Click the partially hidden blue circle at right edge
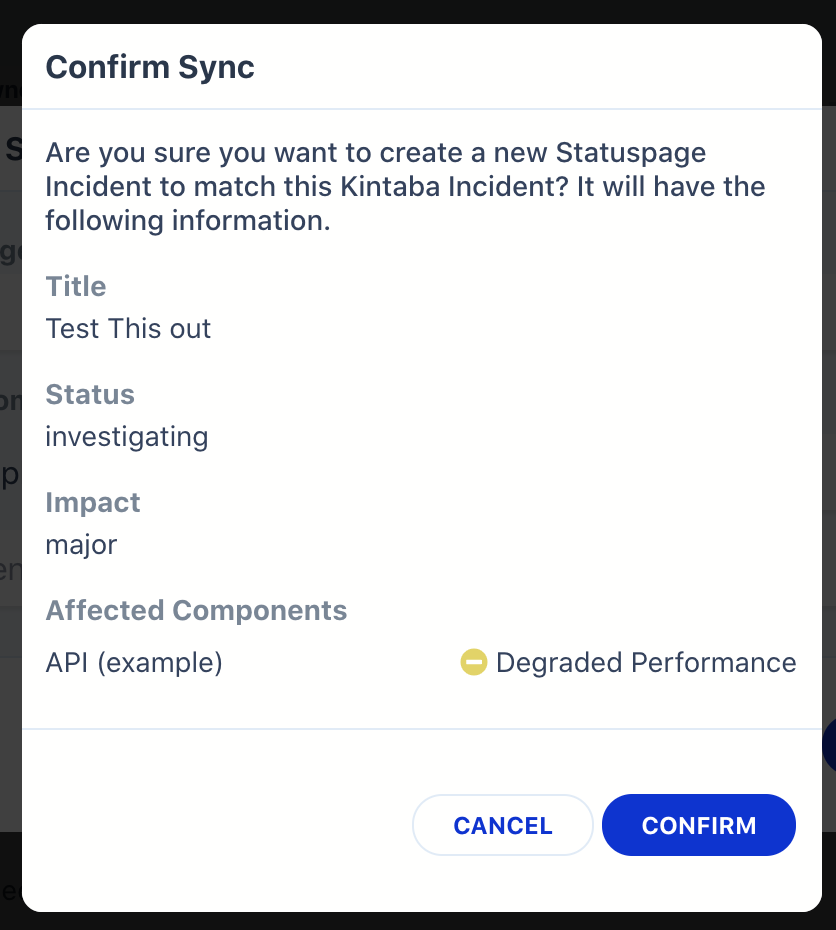This screenshot has width=836, height=930. (x=829, y=746)
